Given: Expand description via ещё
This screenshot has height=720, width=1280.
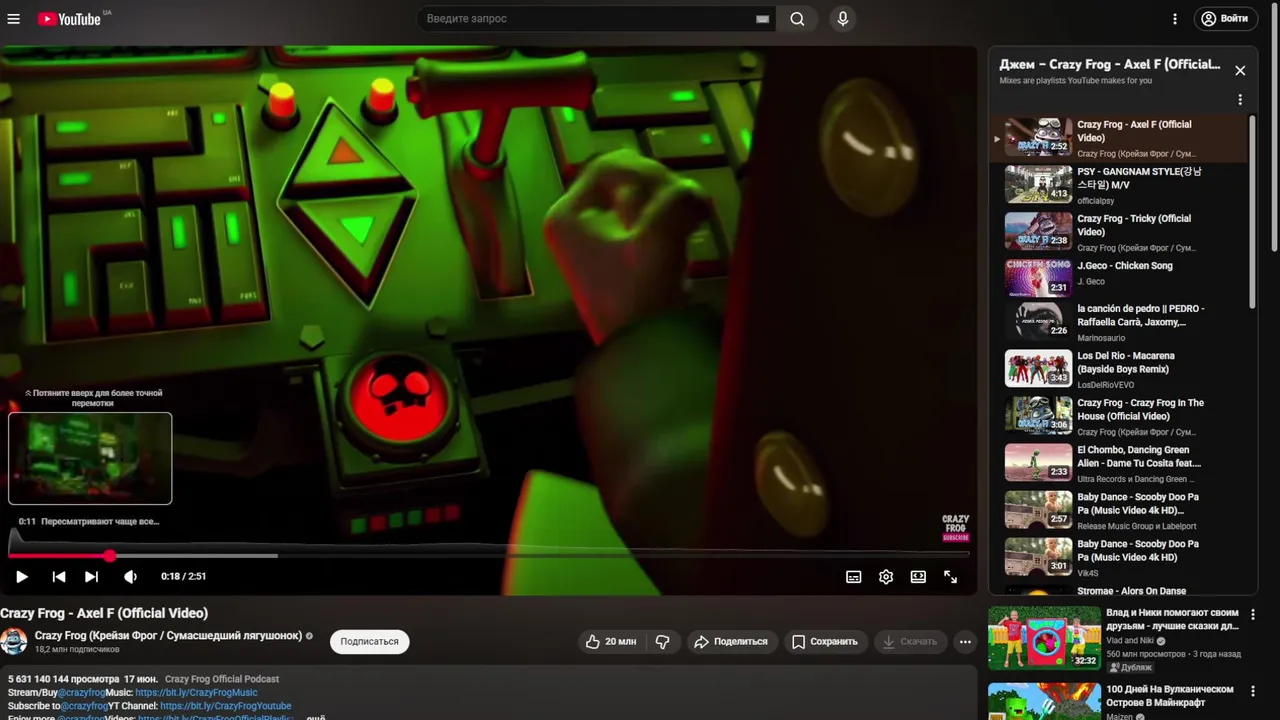Looking at the screenshot, I should point(315,718).
